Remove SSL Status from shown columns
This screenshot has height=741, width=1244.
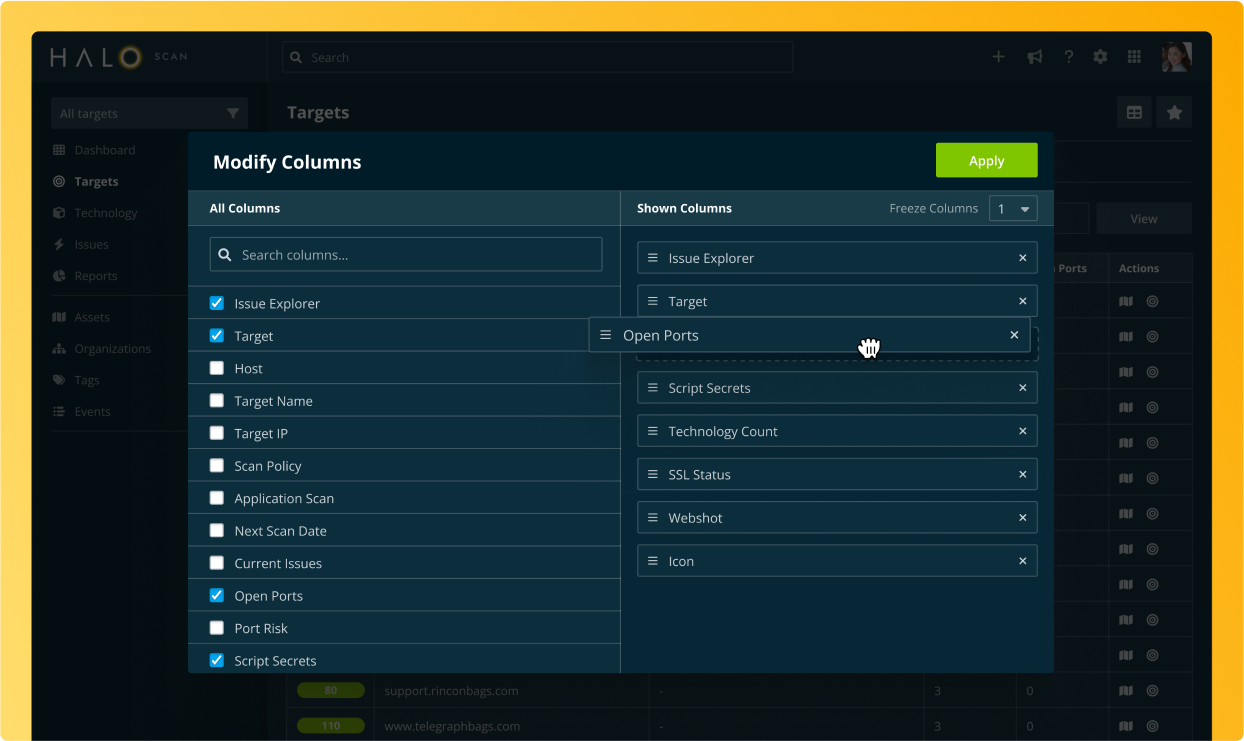tap(1022, 474)
